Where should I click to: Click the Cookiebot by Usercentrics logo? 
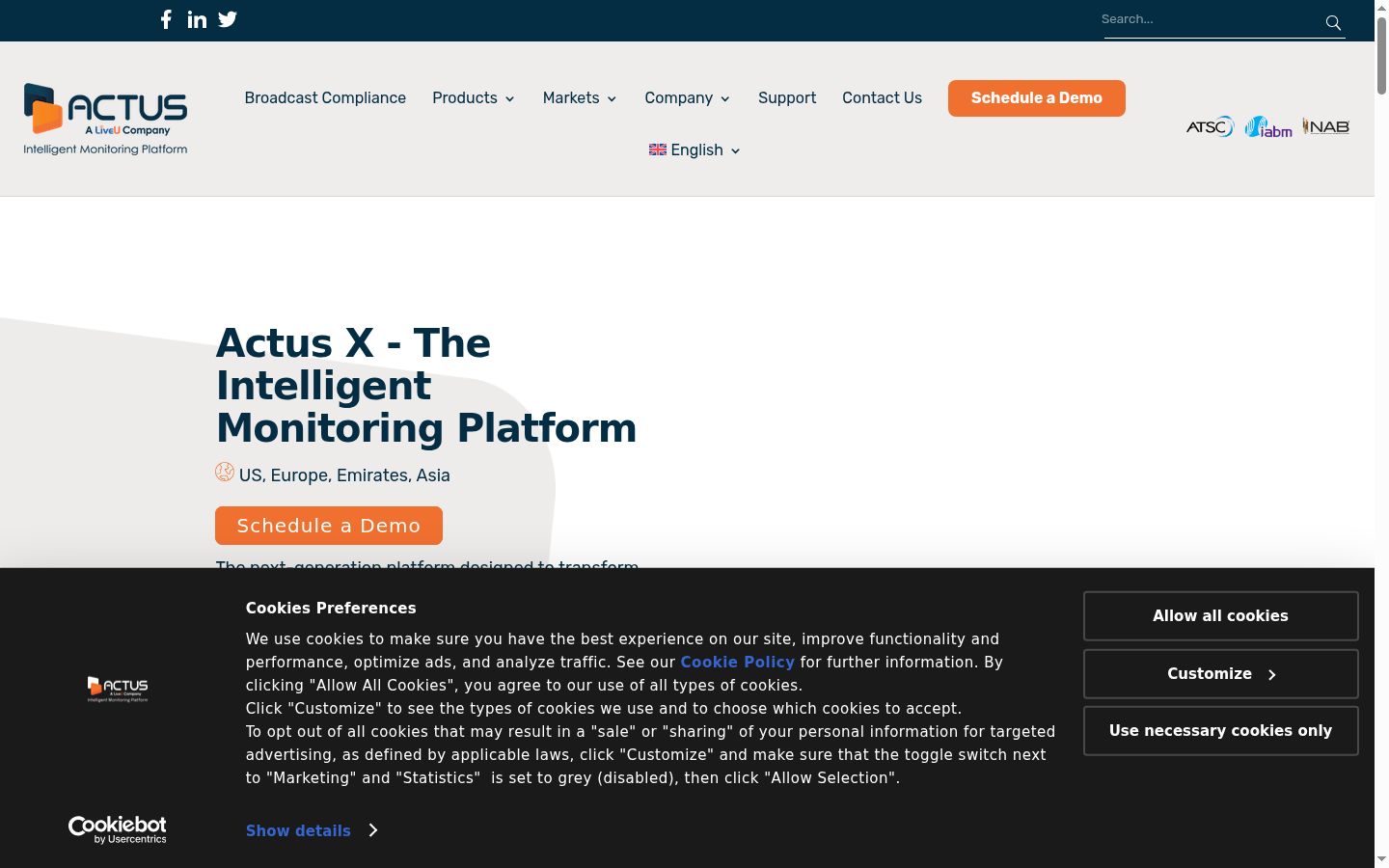click(x=118, y=829)
